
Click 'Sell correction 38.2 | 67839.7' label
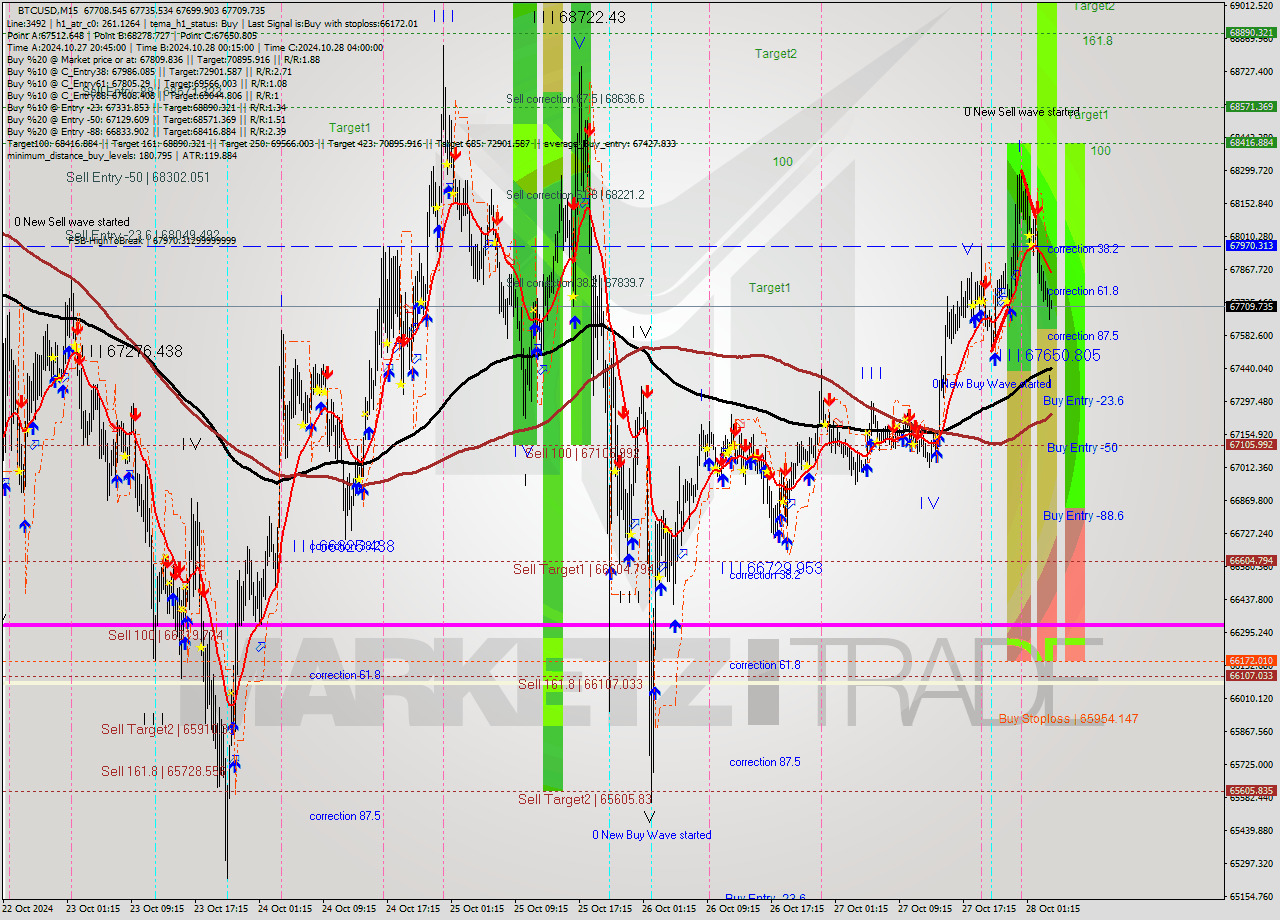(x=575, y=283)
